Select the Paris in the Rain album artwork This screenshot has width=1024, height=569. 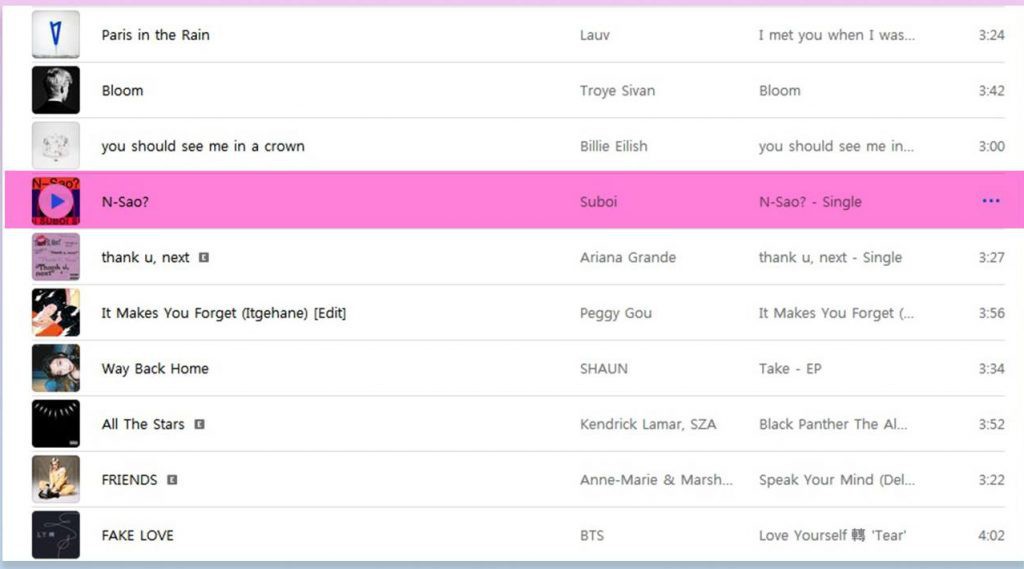click(x=56, y=34)
